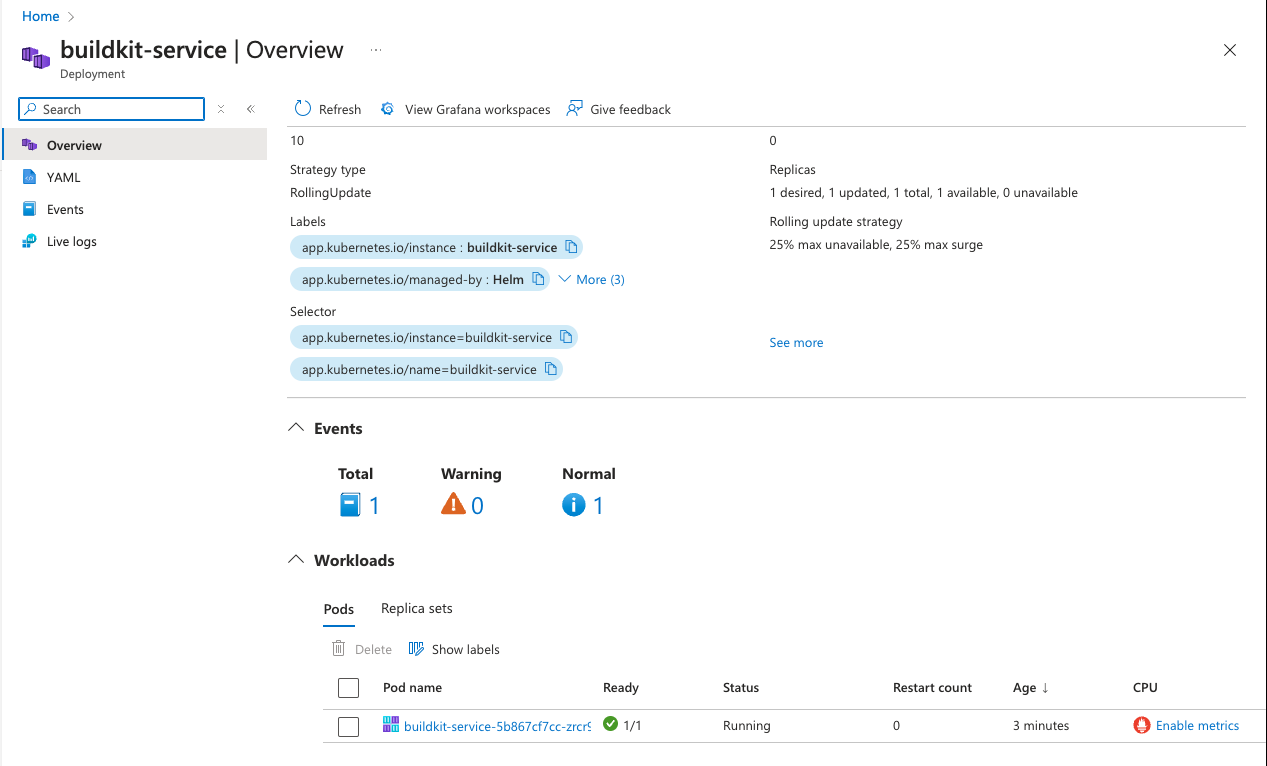Toggle the select-all pods header checkbox
The image size is (1267, 766).
348,688
